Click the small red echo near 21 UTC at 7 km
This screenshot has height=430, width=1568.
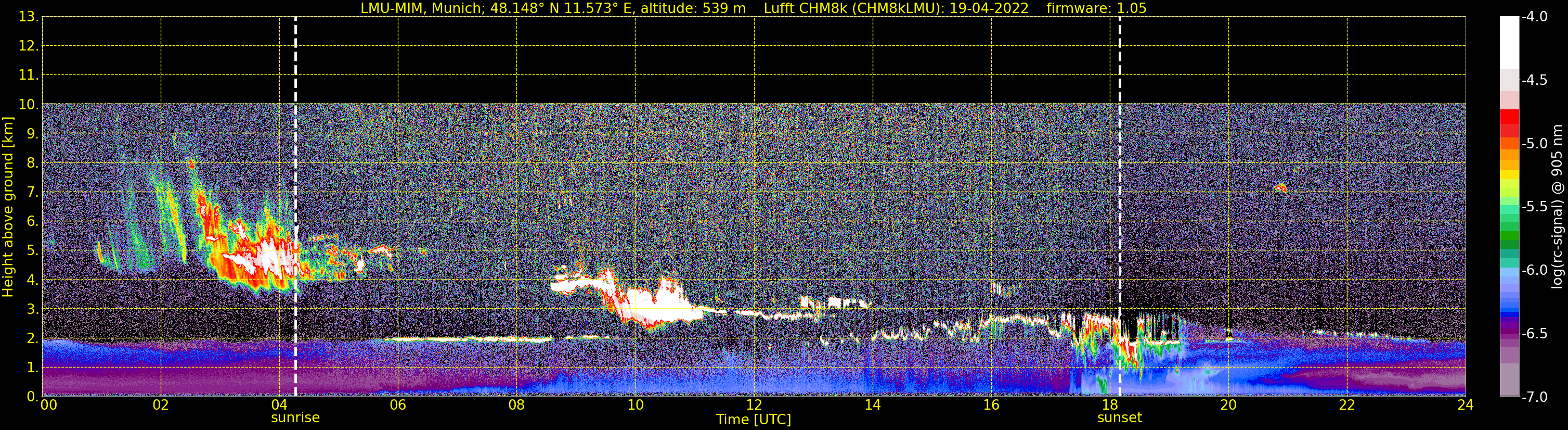point(1281,187)
